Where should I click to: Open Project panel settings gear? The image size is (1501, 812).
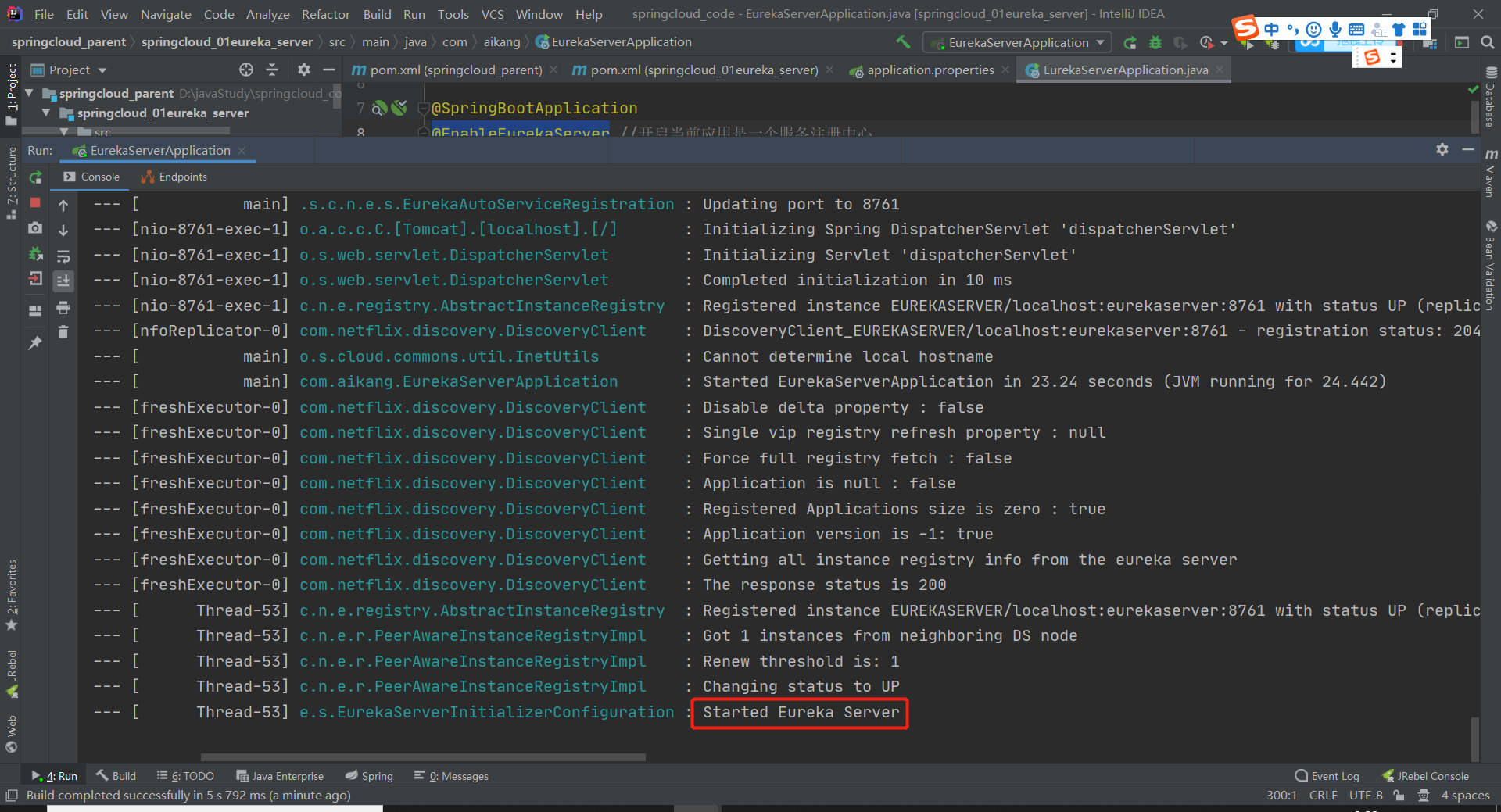pyautogui.click(x=304, y=70)
